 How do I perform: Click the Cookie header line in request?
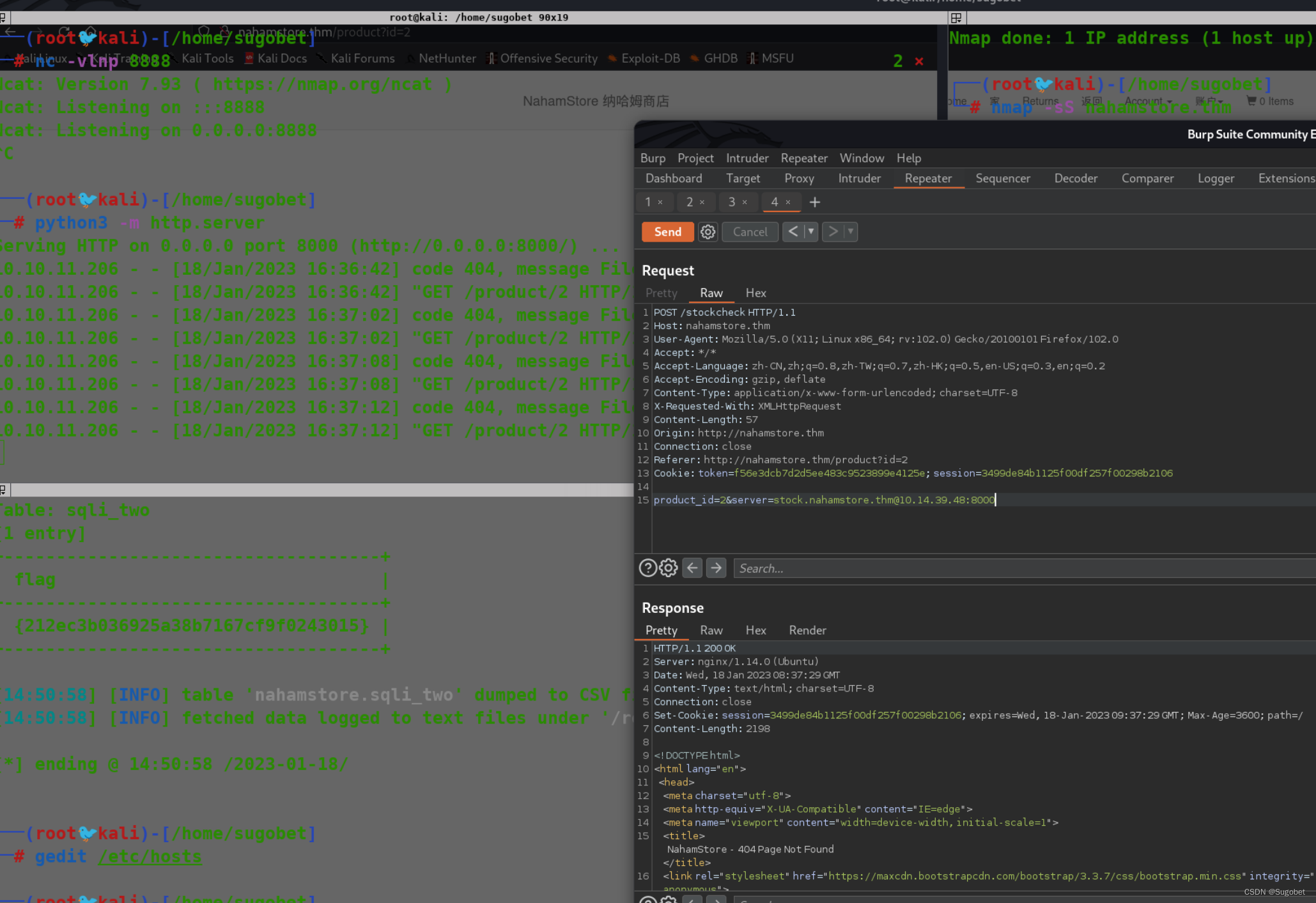(913, 473)
